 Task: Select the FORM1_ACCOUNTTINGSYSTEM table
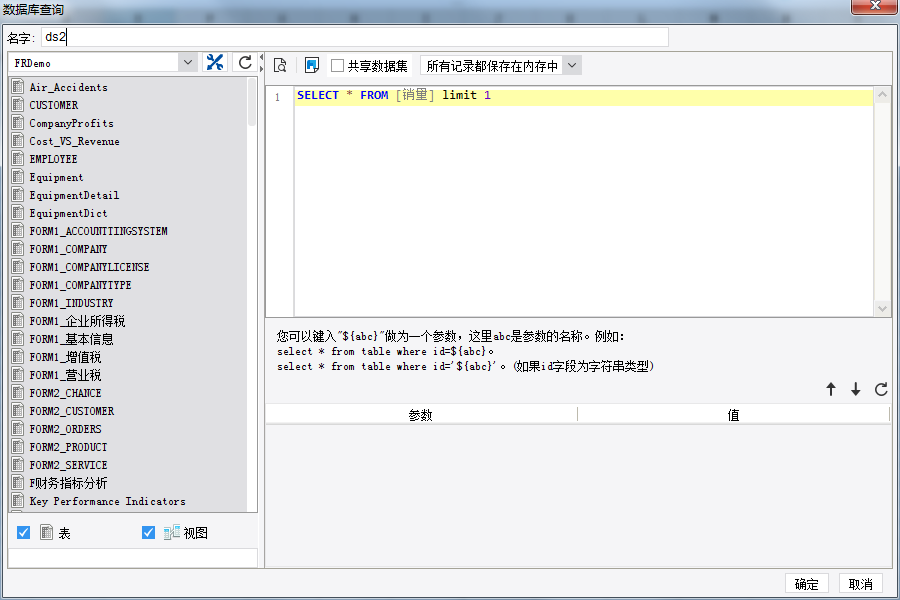click(99, 231)
